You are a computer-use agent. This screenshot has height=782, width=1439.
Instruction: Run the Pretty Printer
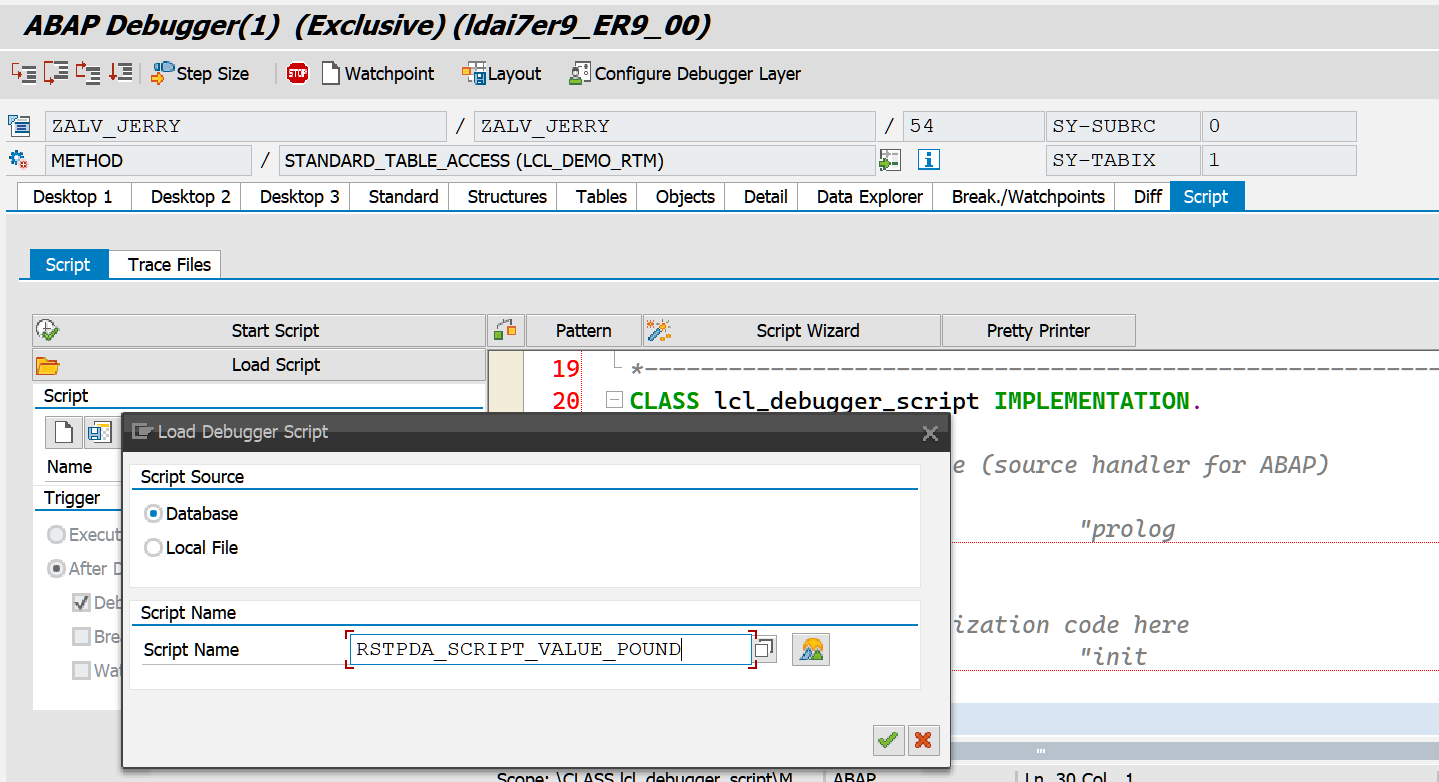click(1039, 331)
